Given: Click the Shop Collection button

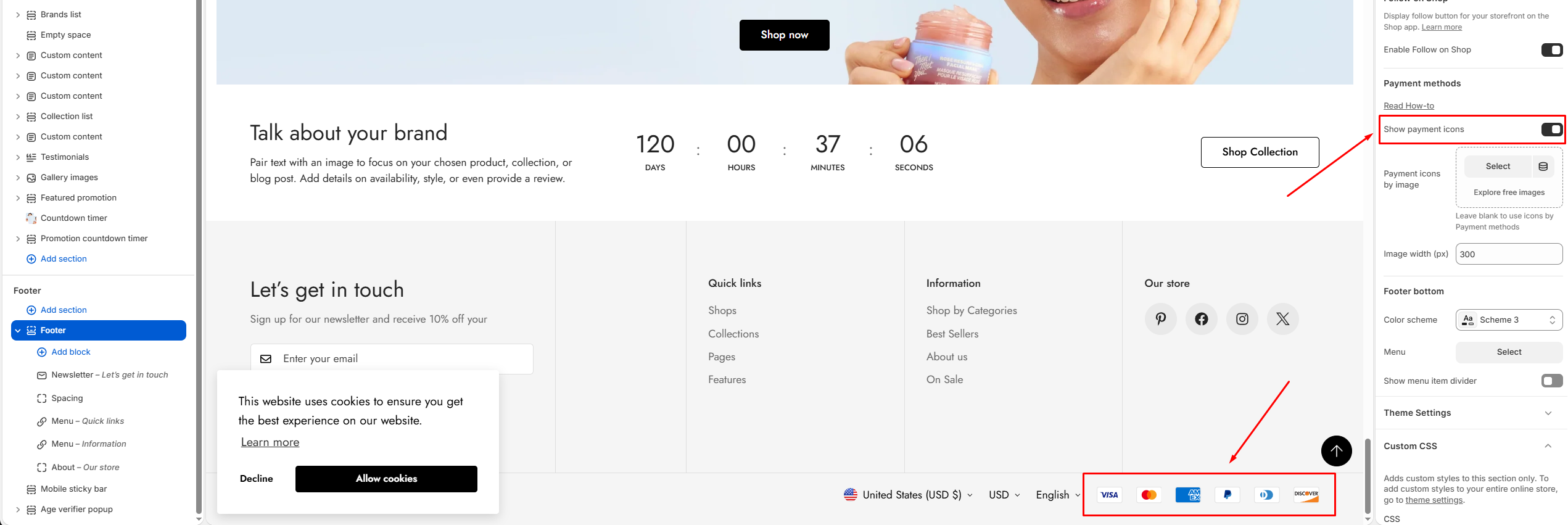Looking at the screenshot, I should [x=1260, y=152].
